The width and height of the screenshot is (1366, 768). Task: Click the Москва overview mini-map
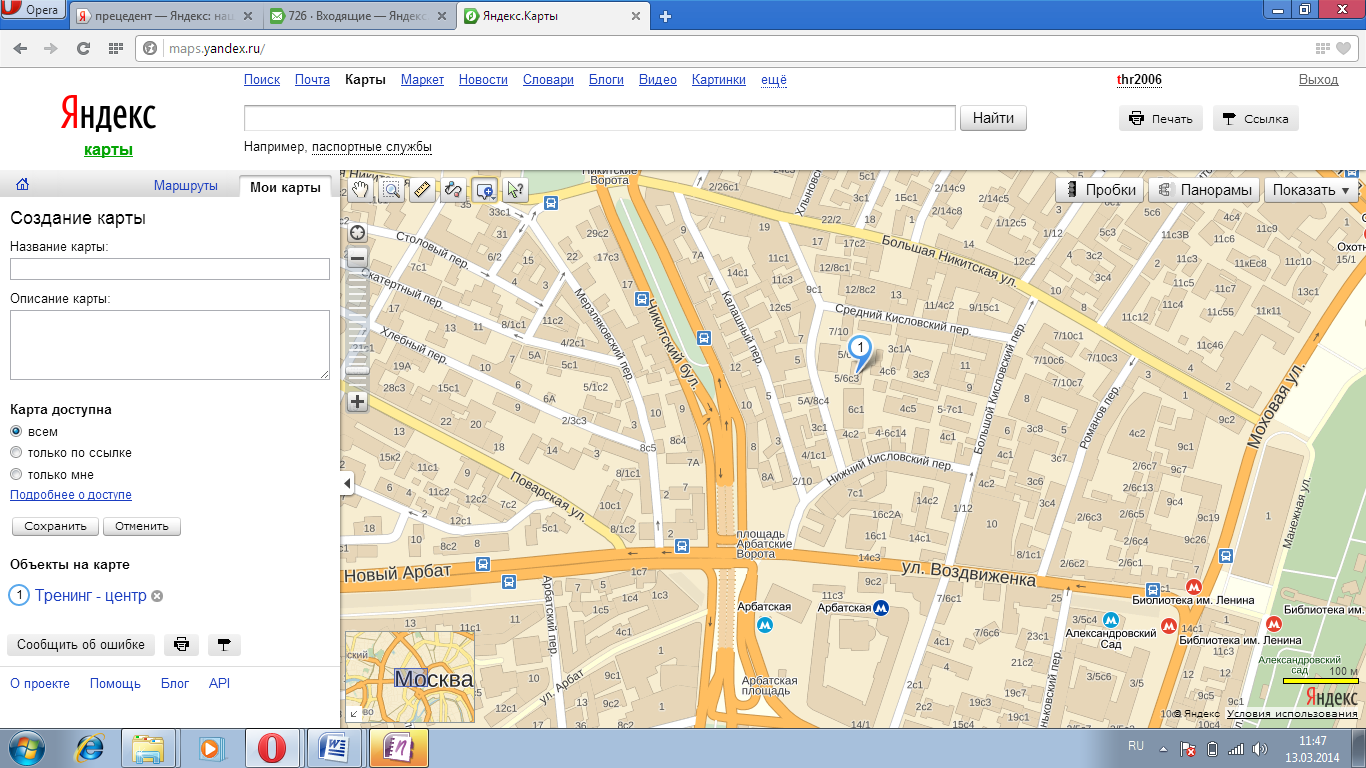[409, 676]
